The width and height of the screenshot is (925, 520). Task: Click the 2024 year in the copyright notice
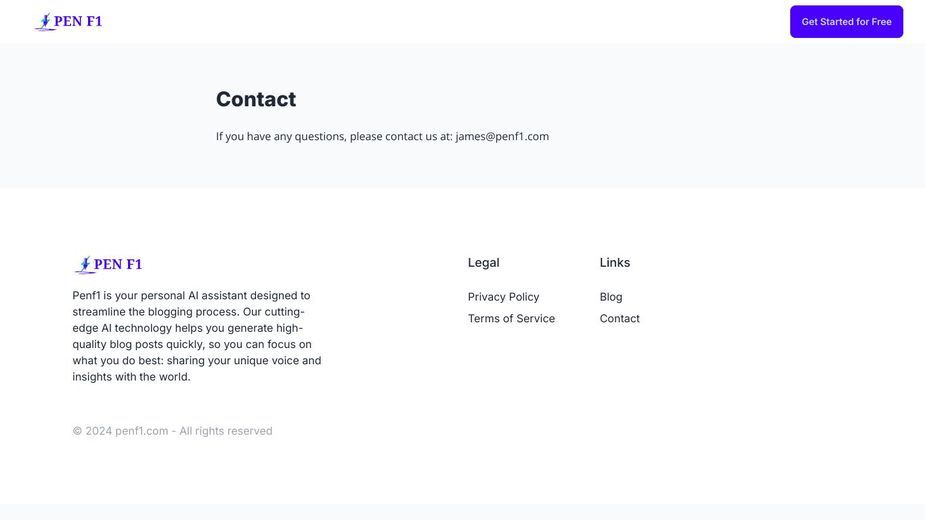[99, 431]
